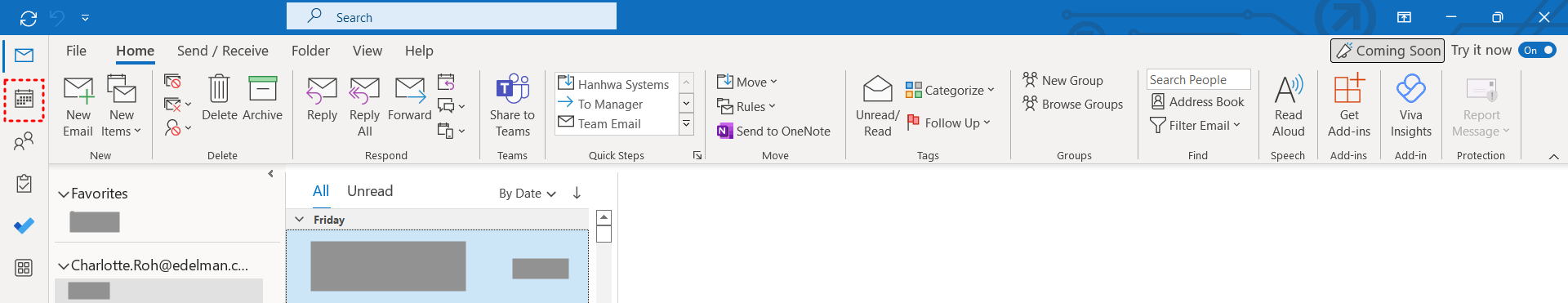The height and width of the screenshot is (303, 1568).
Task: Switch to the Calendar view
Action: pos(24,100)
